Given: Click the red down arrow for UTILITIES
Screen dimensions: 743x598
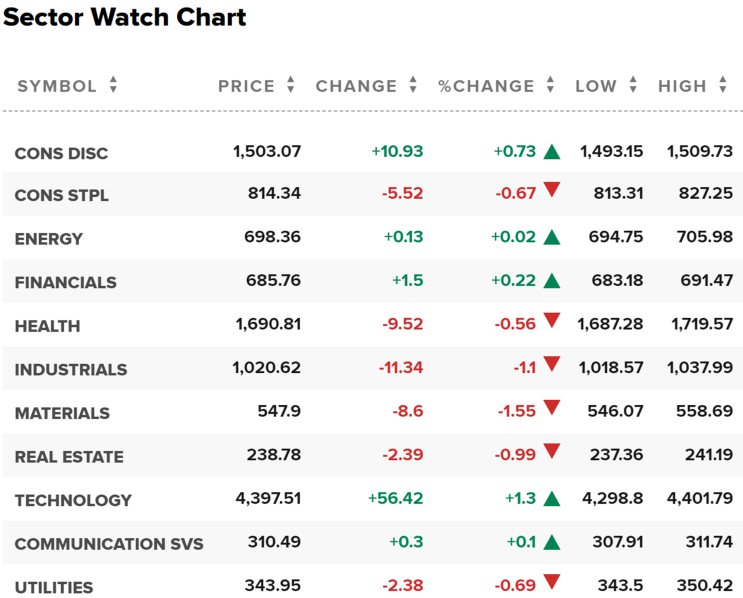Looking at the screenshot, I should [x=551, y=582].
